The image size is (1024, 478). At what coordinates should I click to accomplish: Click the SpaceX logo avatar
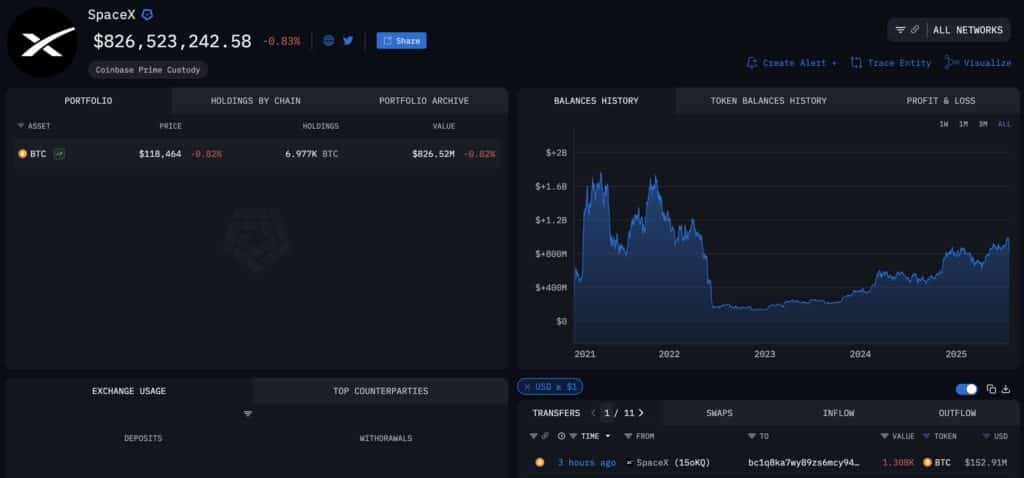coord(41,42)
